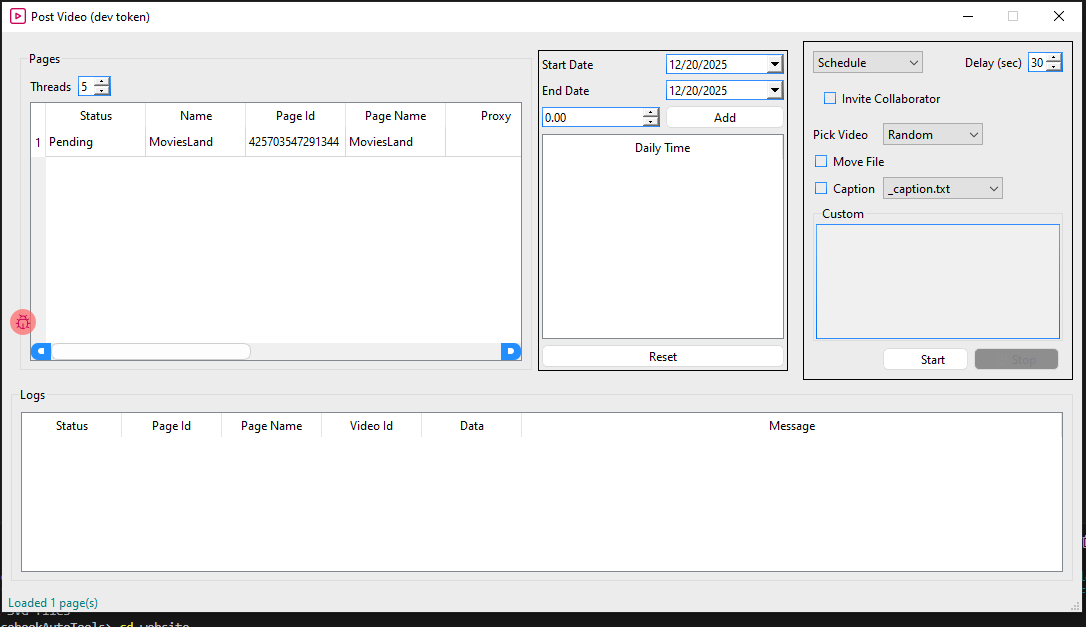Image resolution: width=1086 pixels, height=627 pixels.
Task: Decrease the Delay seconds spinner value
Action: pyautogui.click(x=1053, y=67)
